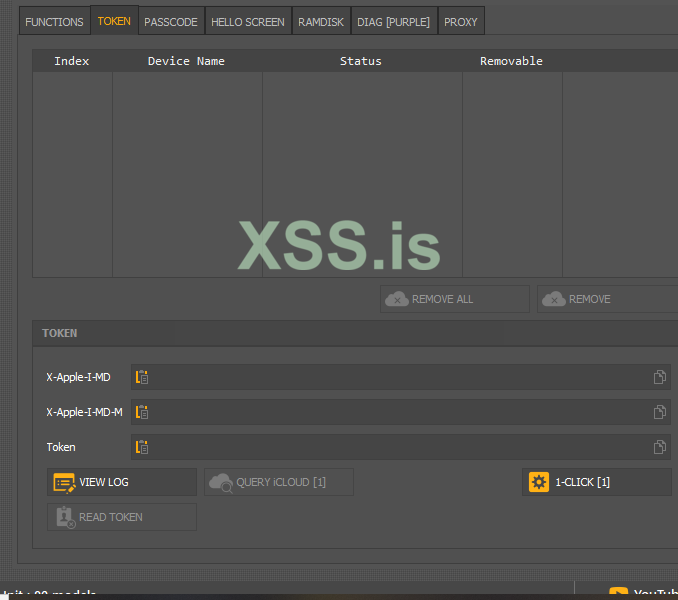The image size is (678, 600).
Task: Click the READ TOKEN button
Action: (122, 517)
